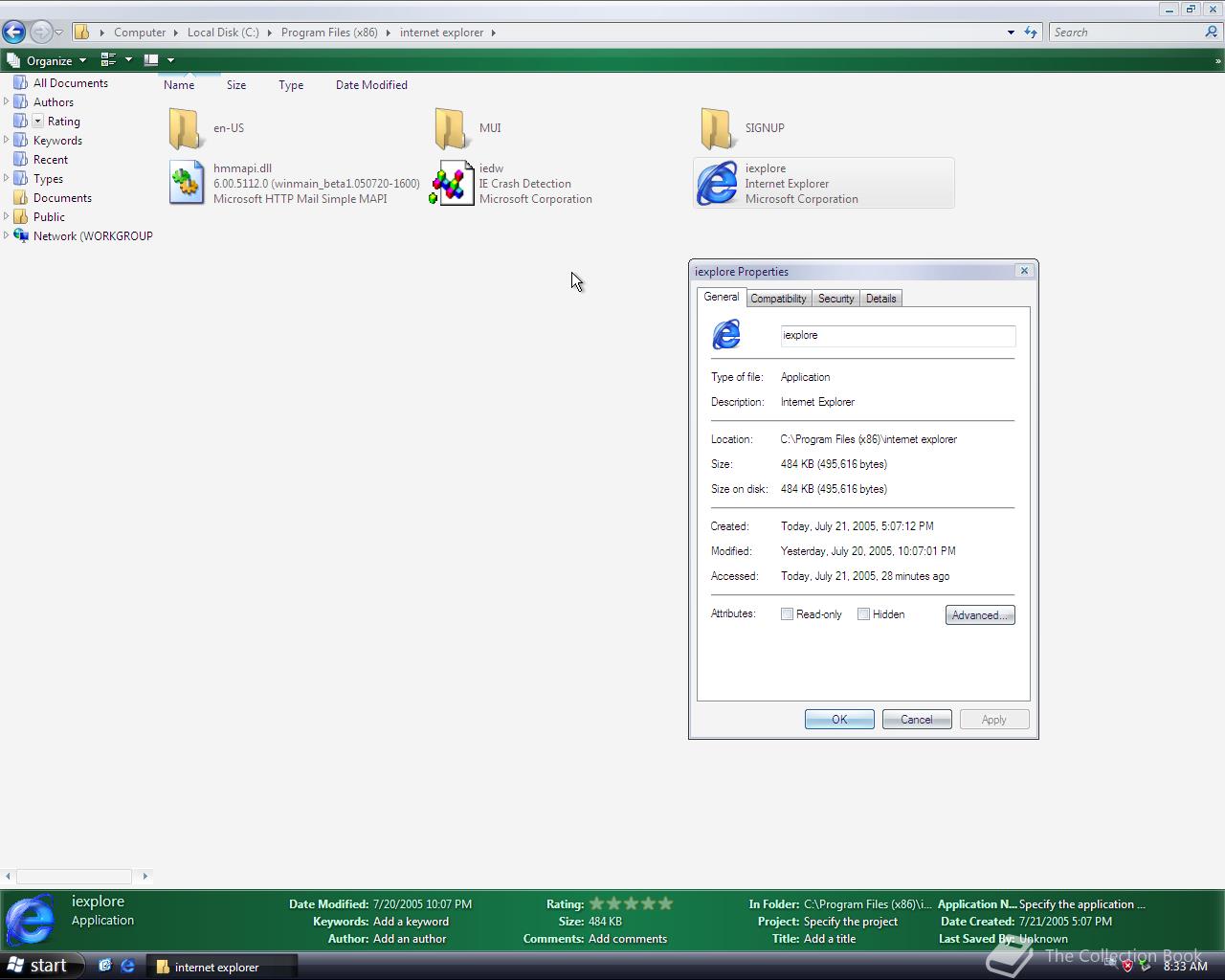Select the en-US folder icon
The height and width of the screenshot is (980, 1225).
(186, 128)
